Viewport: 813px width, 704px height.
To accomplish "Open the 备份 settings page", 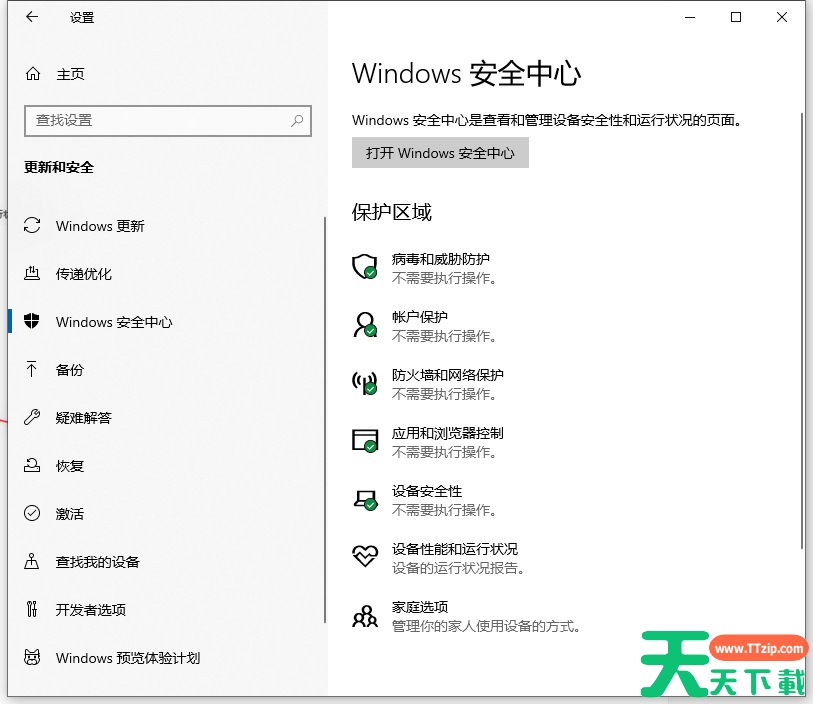I will [x=70, y=370].
